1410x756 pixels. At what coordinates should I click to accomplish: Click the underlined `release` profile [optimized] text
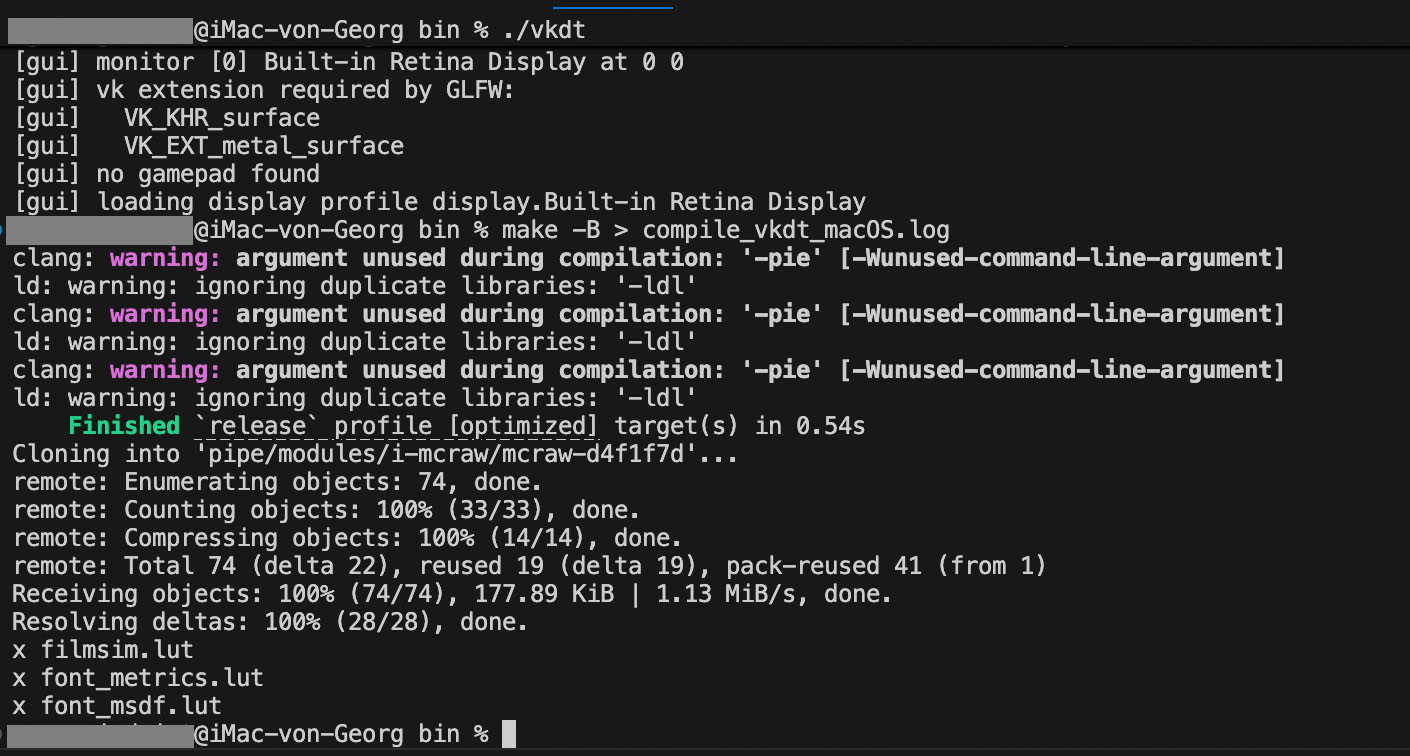(x=396, y=427)
